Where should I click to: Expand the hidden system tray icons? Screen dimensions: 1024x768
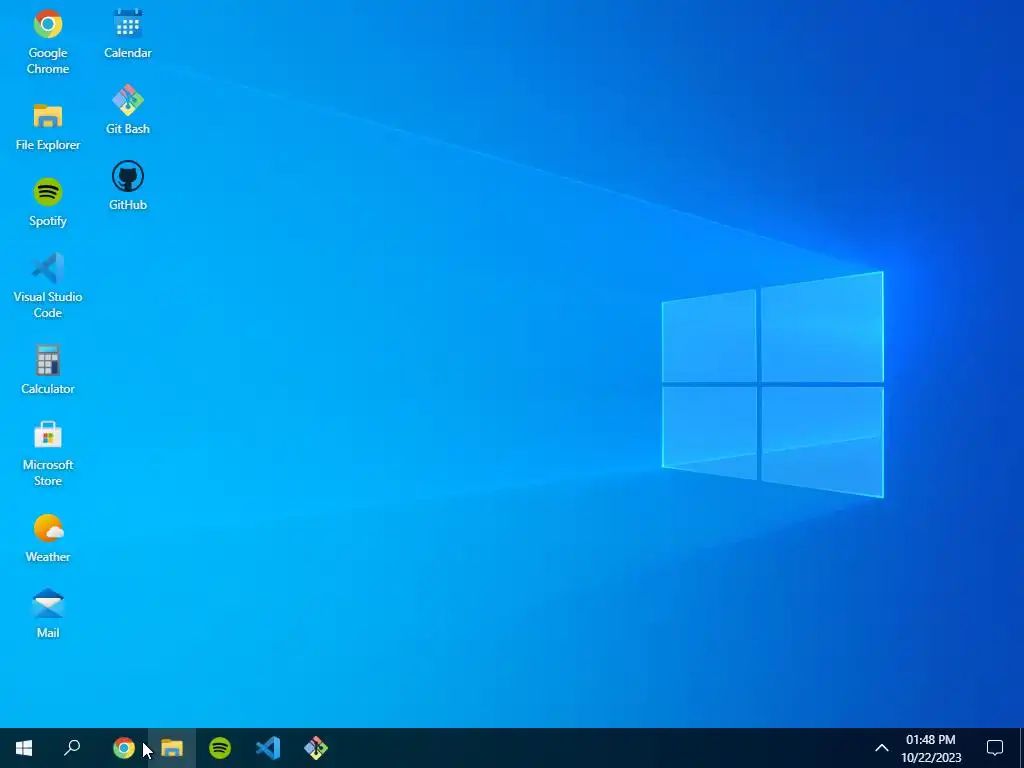point(882,748)
